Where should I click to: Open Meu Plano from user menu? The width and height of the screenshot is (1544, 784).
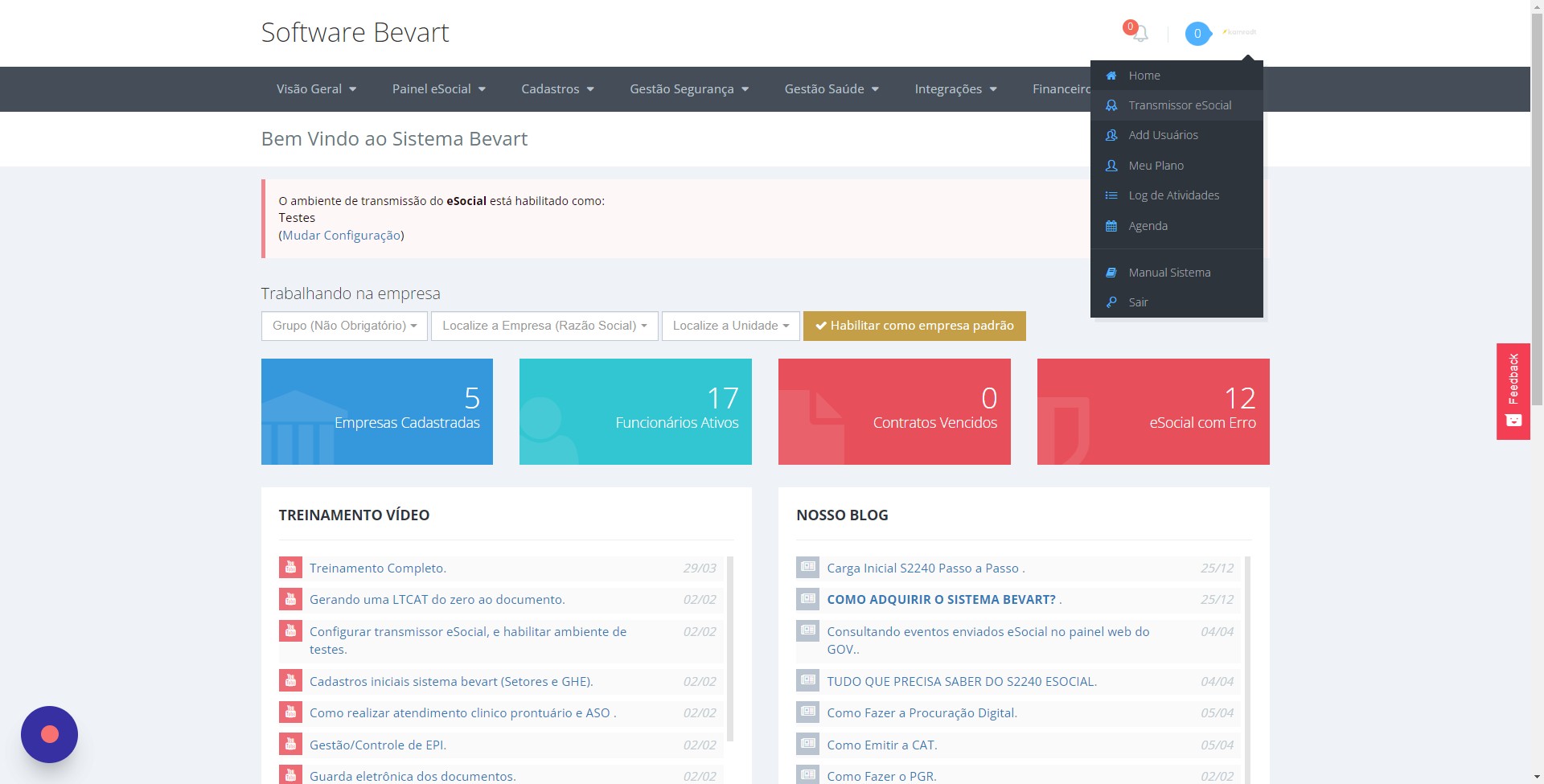[x=1176, y=166]
